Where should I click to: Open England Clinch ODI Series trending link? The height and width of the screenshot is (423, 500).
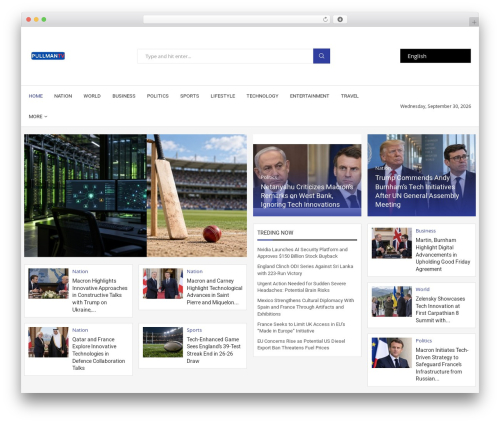pos(305,270)
